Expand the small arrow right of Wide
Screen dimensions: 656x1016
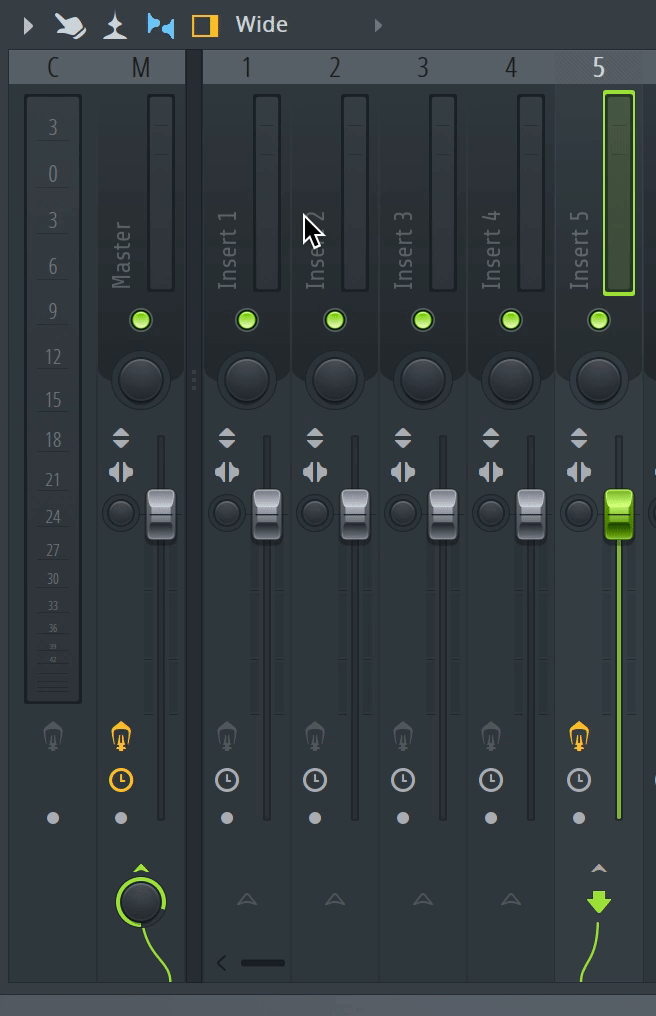(378, 25)
